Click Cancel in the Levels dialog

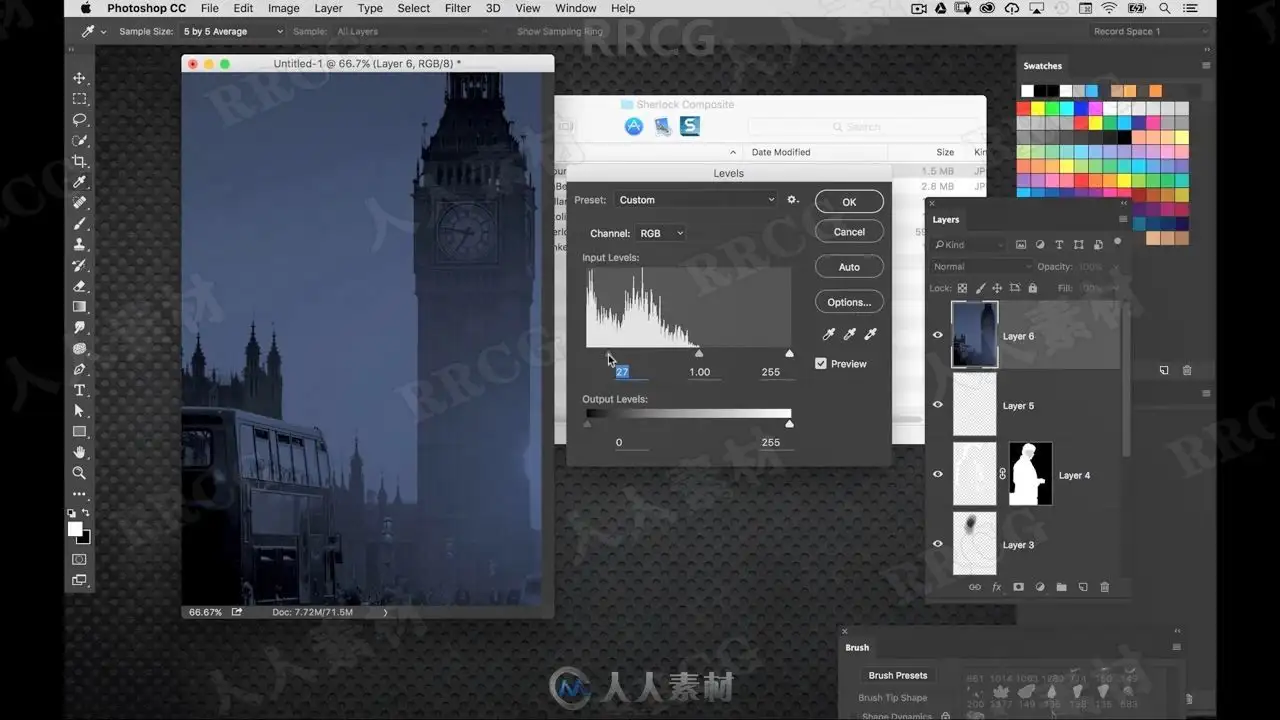tap(849, 232)
